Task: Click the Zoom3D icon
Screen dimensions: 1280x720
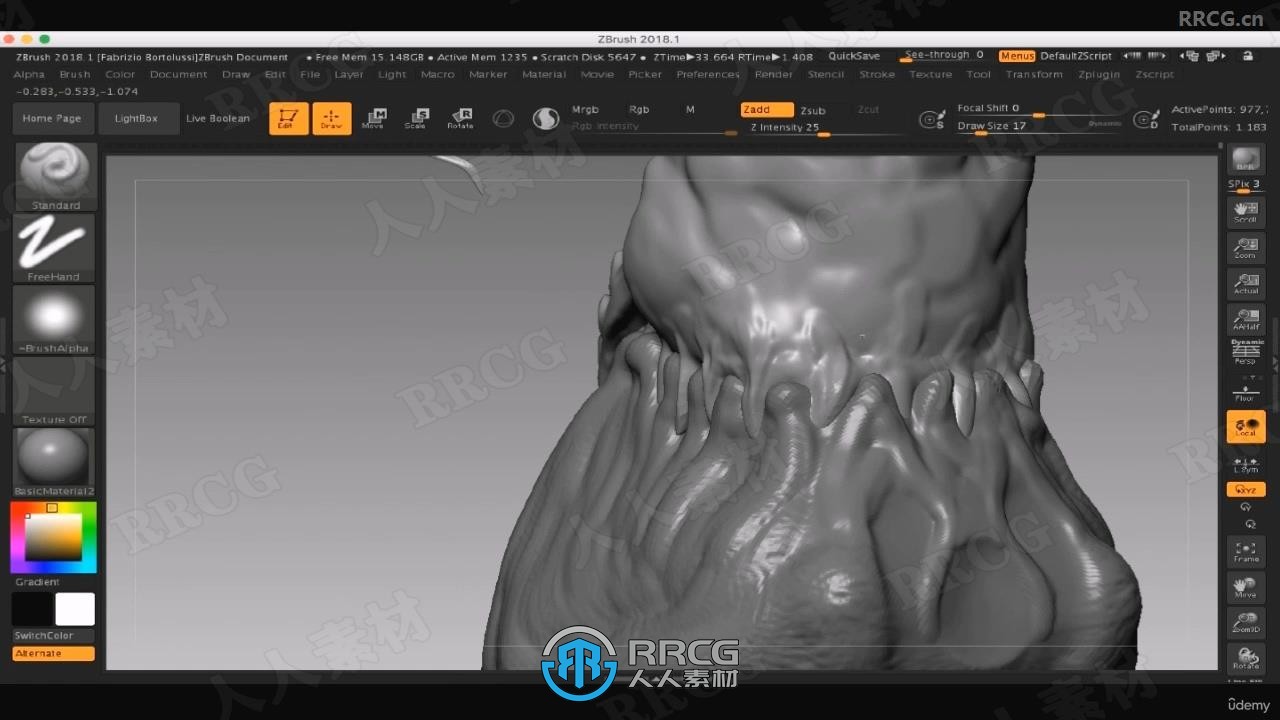Action: coord(1246,623)
